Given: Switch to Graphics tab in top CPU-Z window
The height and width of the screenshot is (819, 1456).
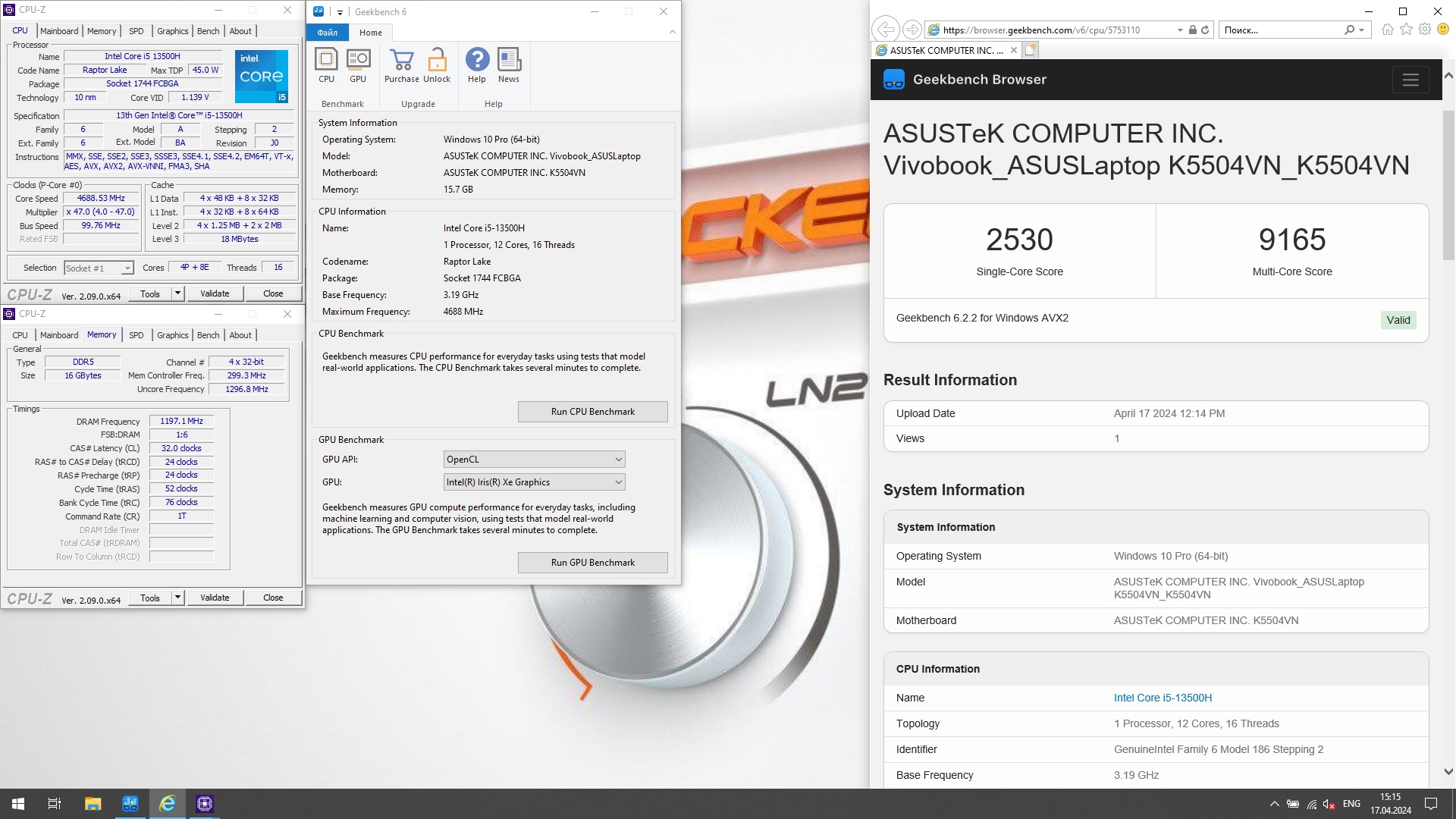Looking at the screenshot, I should tap(173, 31).
